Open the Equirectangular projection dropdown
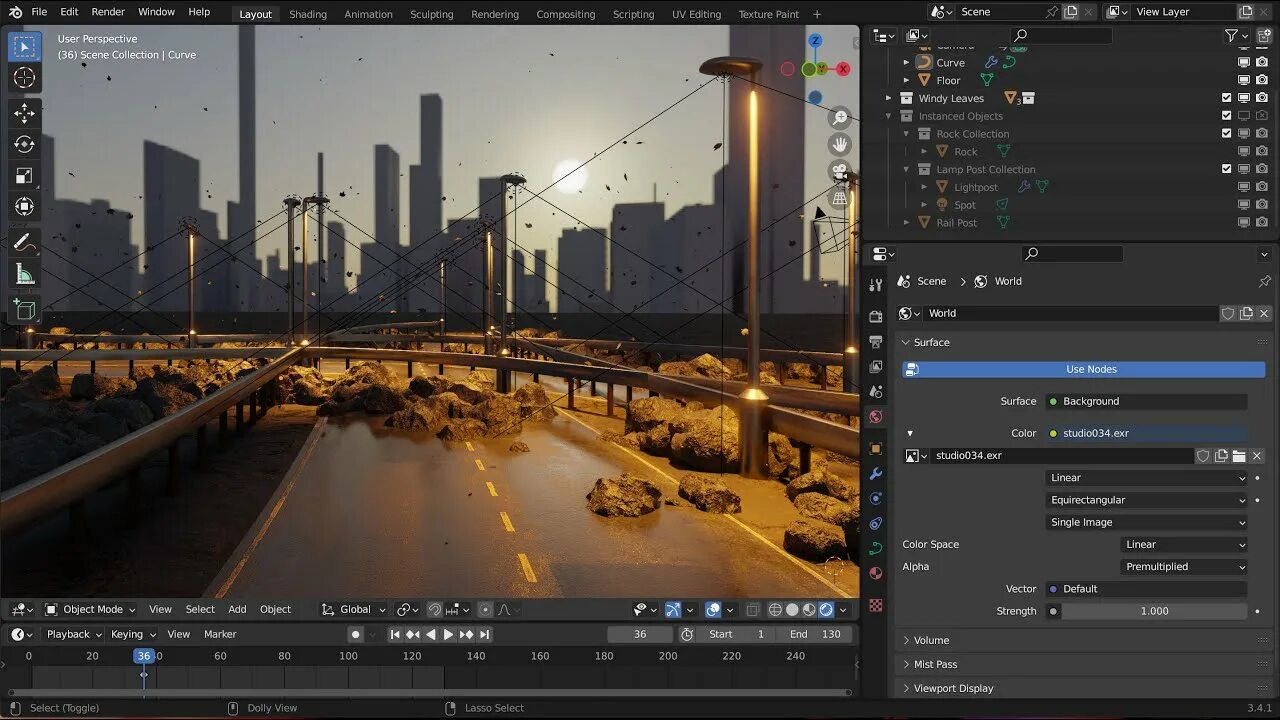1280x720 pixels. [x=1147, y=500]
